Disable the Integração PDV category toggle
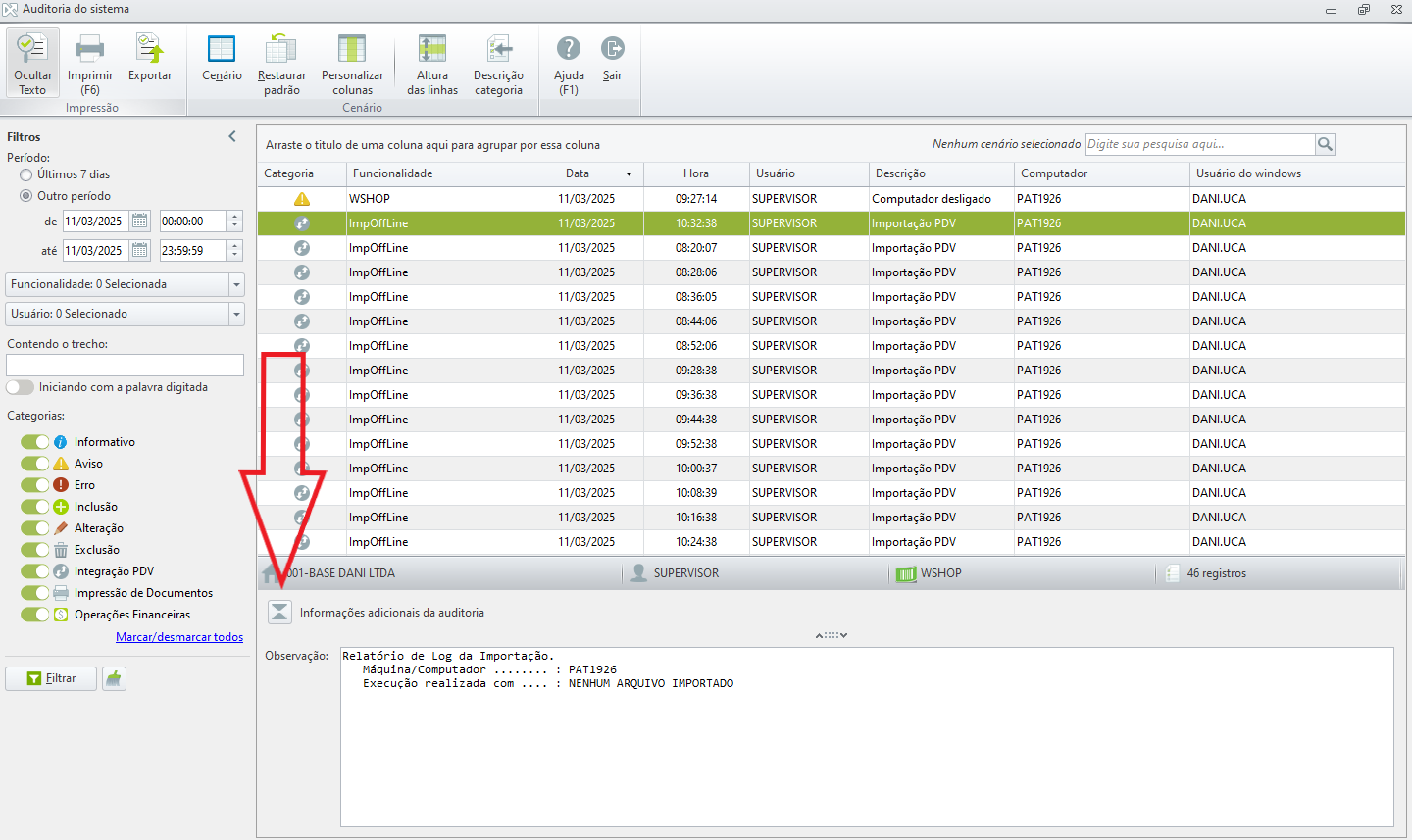The width and height of the screenshot is (1412, 840). pyautogui.click(x=35, y=571)
